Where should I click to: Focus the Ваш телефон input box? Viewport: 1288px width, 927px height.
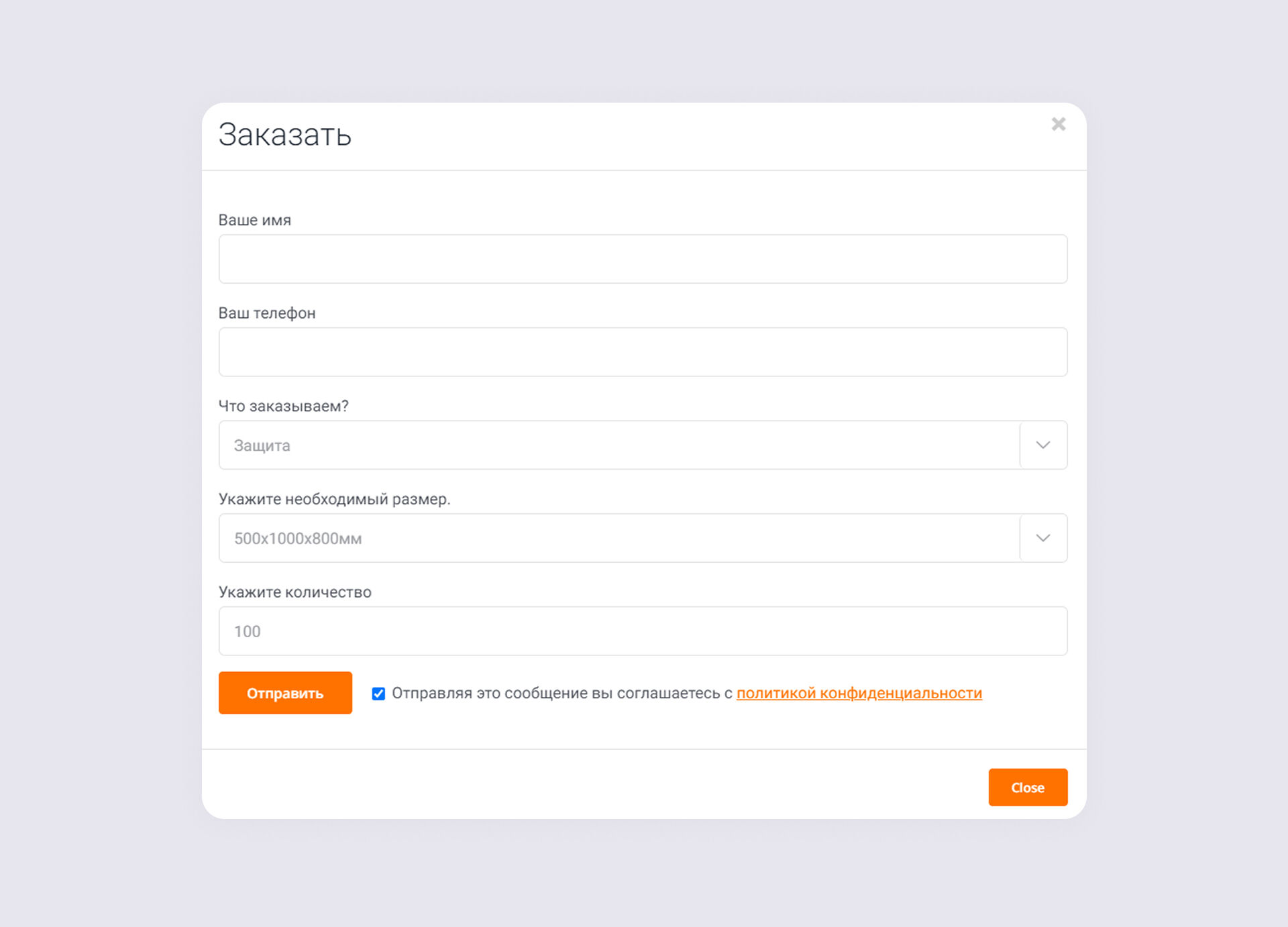coord(642,352)
